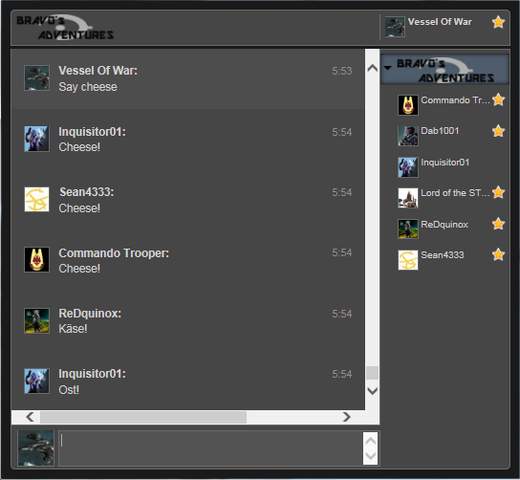Click Vessel Of War avatar in the header
Screen dimensions: 520x480
pos(395,26)
